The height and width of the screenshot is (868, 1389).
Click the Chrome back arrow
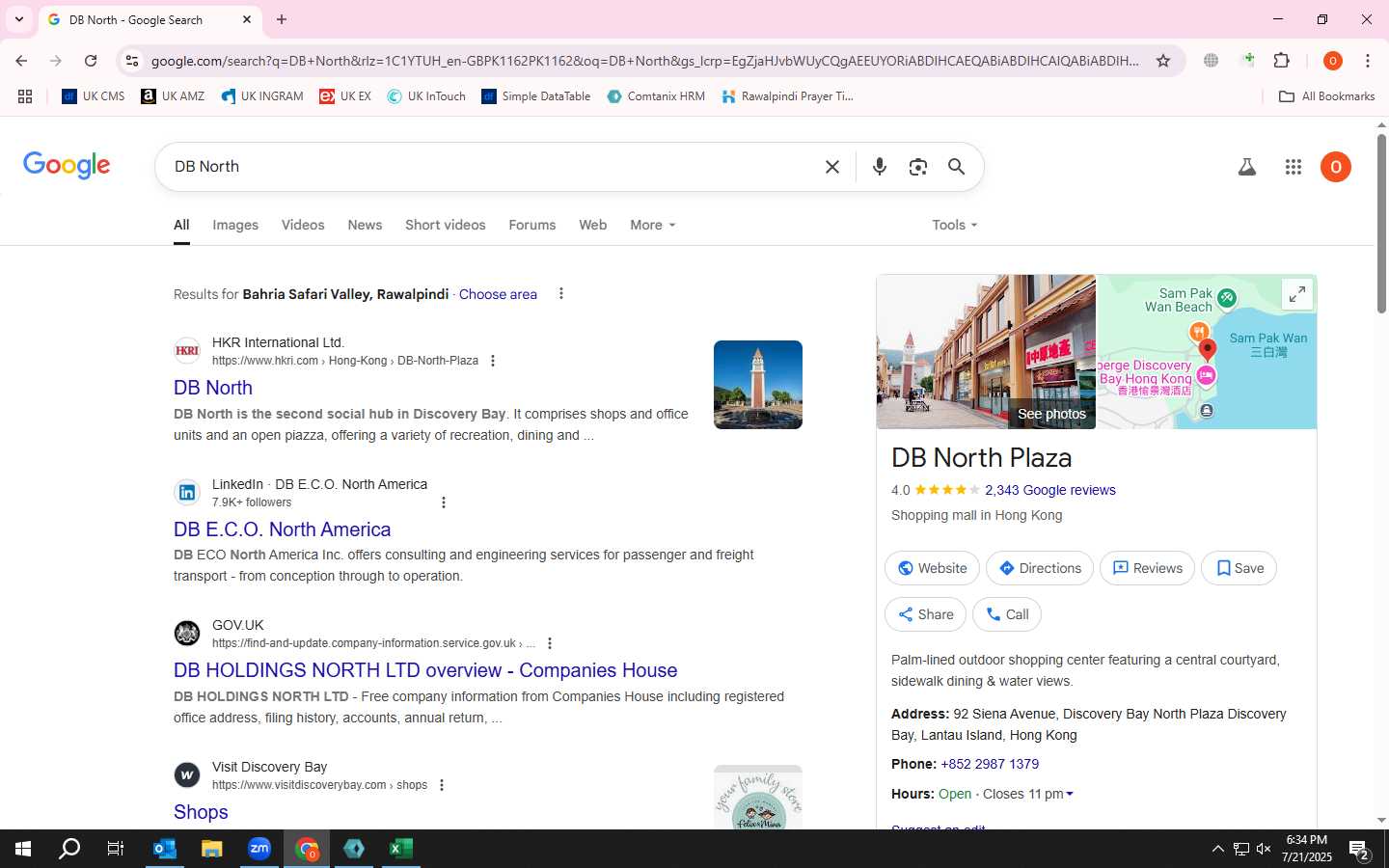[x=21, y=61]
